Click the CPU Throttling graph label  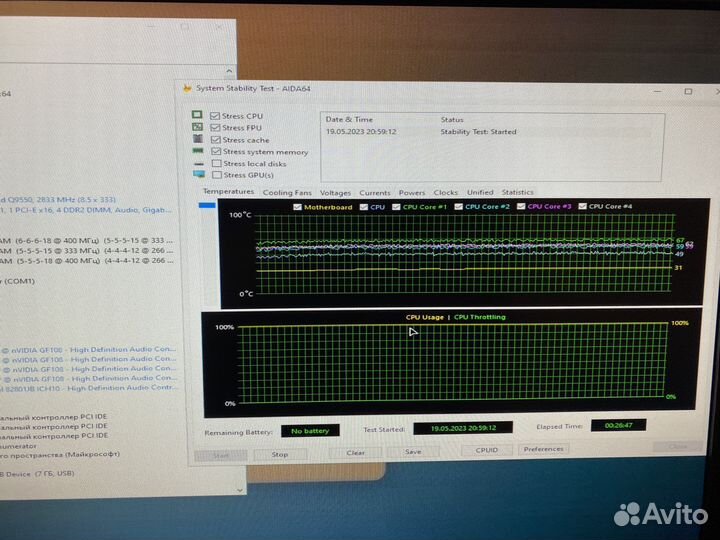tap(480, 317)
